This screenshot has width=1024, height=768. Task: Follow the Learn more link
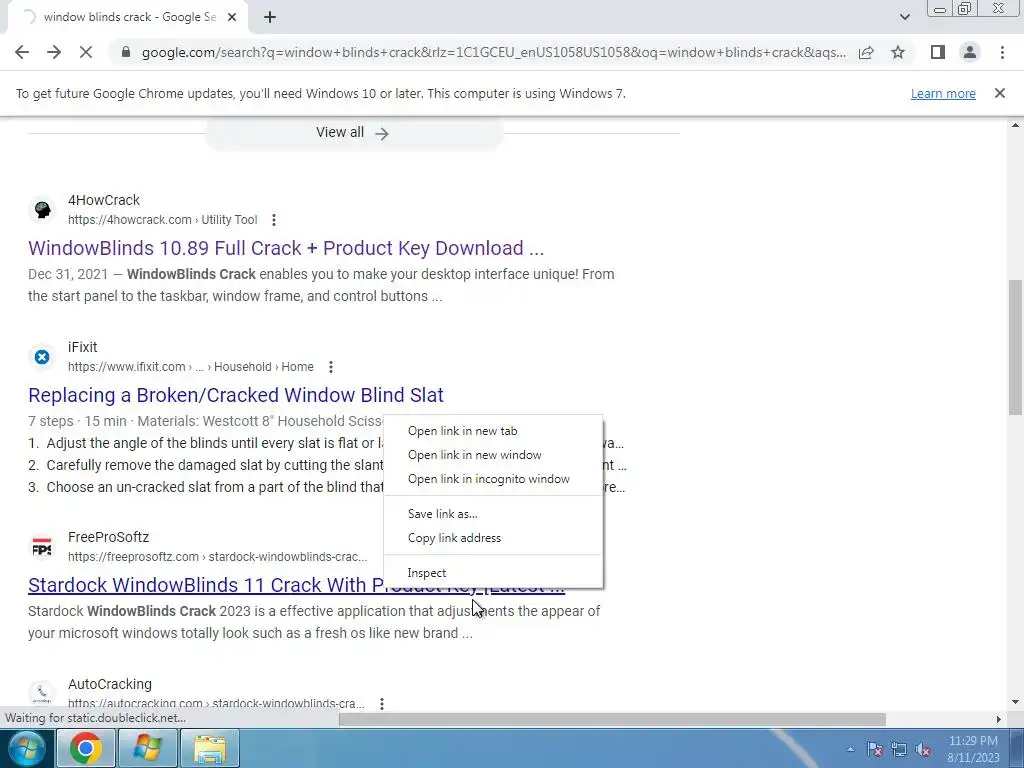[x=943, y=93]
